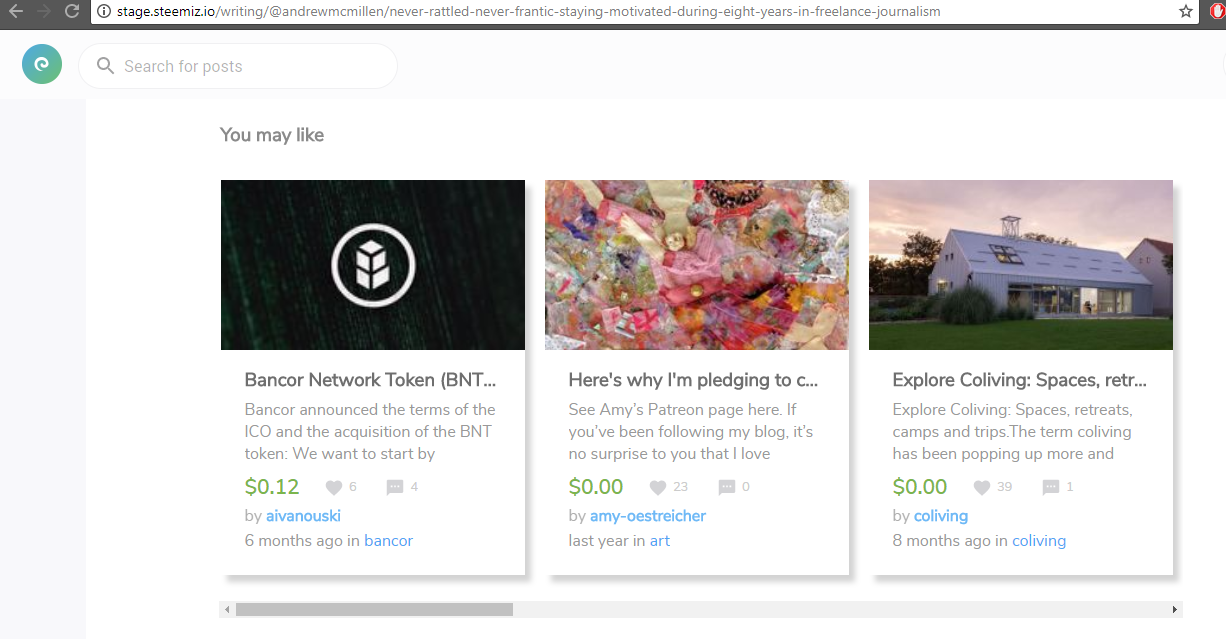Open the bancor tag link
This screenshot has width=1226, height=639.
pyautogui.click(x=388, y=541)
